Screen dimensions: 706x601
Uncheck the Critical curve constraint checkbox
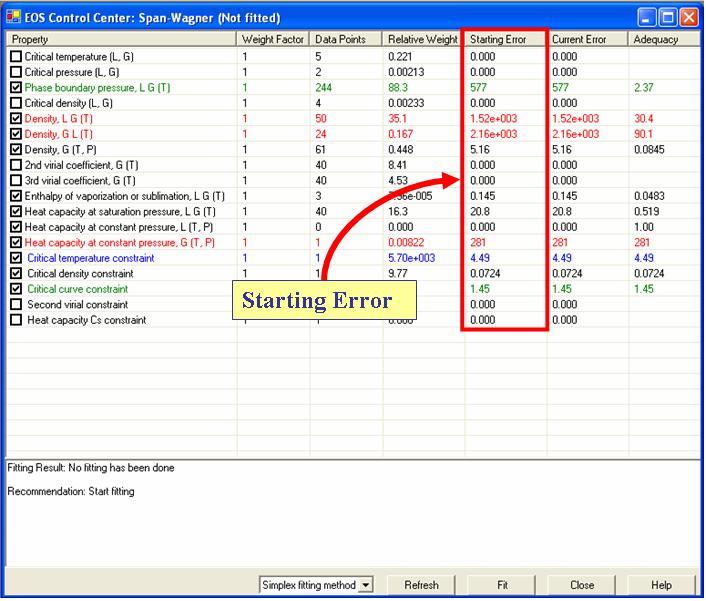pos(16,289)
